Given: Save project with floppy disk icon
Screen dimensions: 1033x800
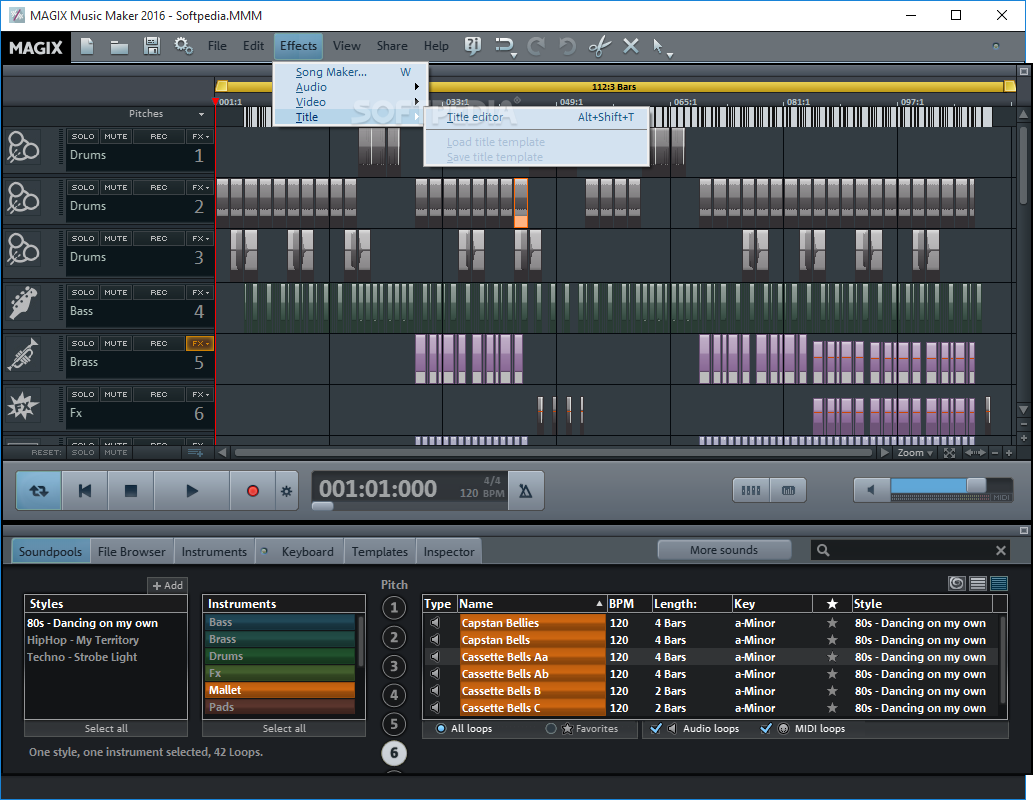Looking at the screenshot, I should pos(152,46).
